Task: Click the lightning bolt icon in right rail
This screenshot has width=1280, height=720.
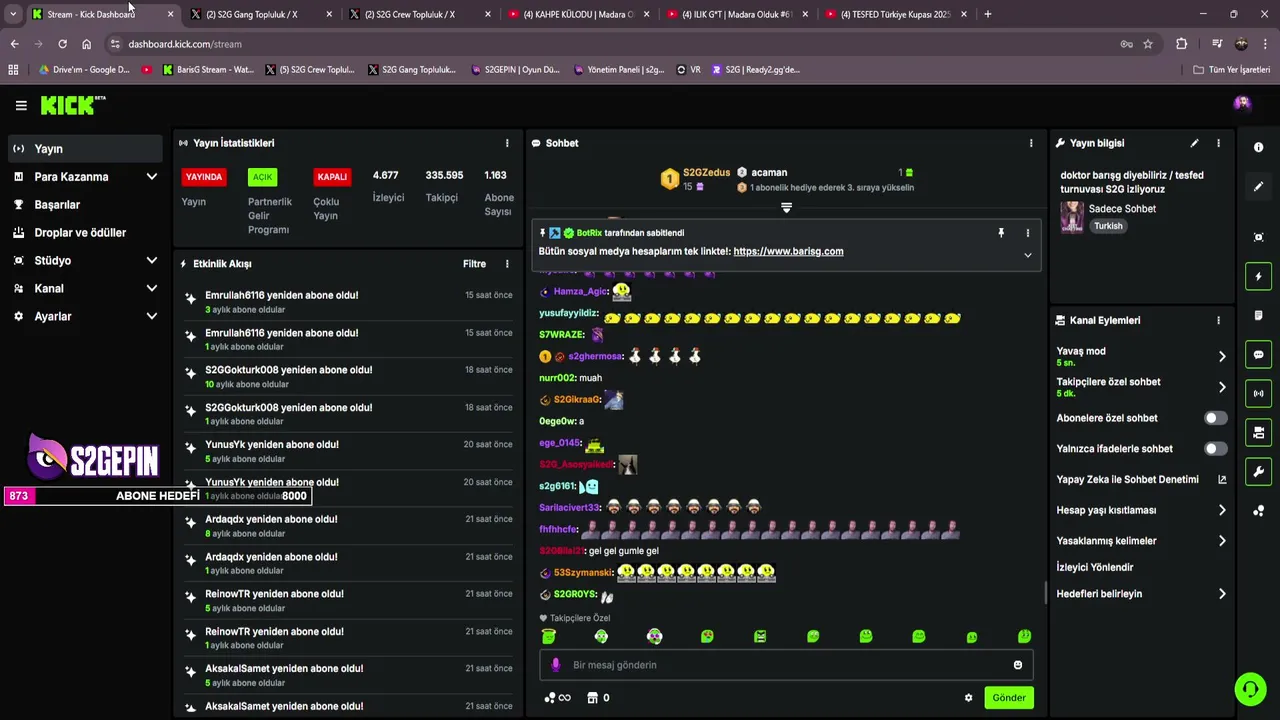Action: (1258, 276)
